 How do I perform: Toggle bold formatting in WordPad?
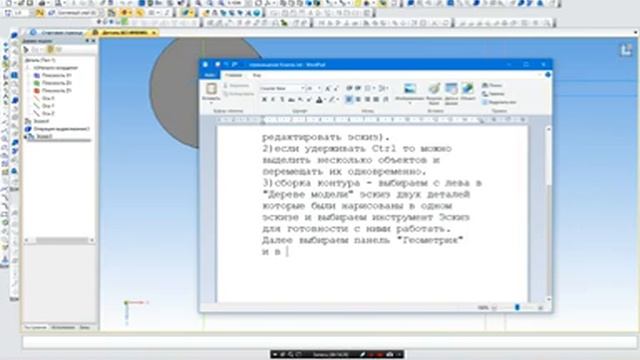click(264, 99)
